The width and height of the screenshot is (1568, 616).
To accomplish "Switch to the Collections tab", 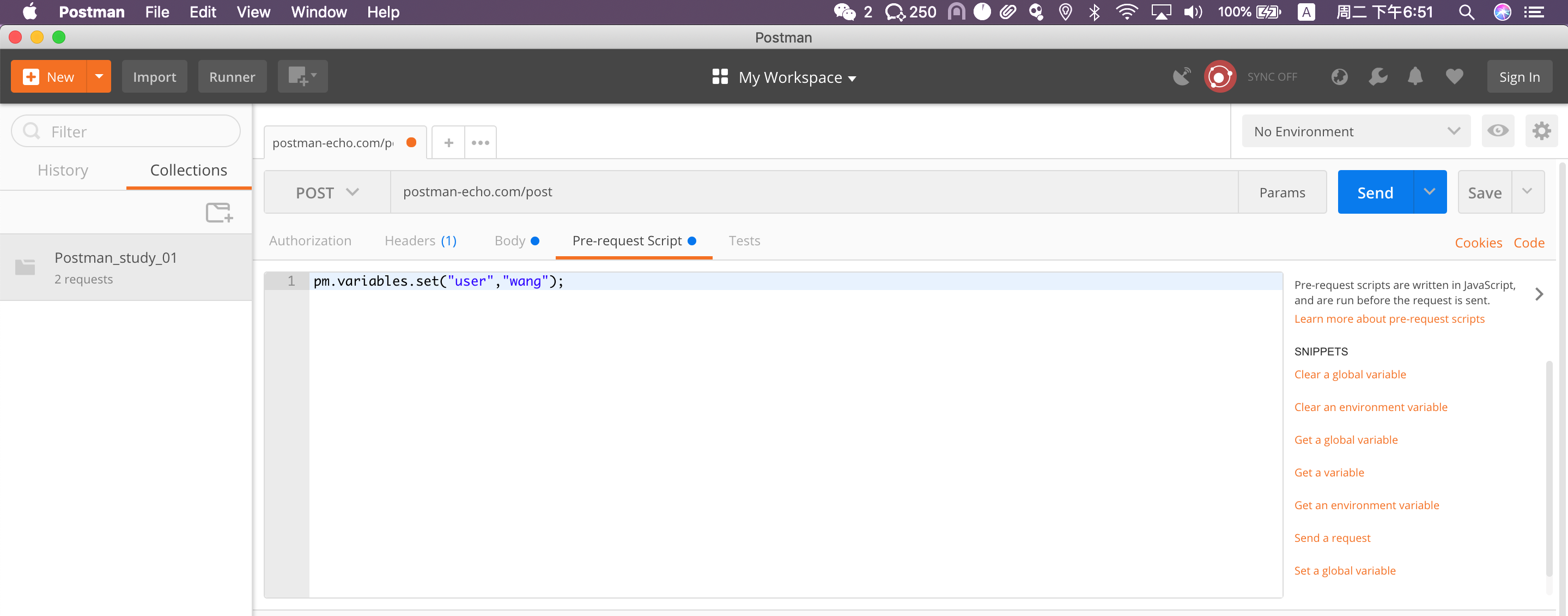I will point(189,170).
